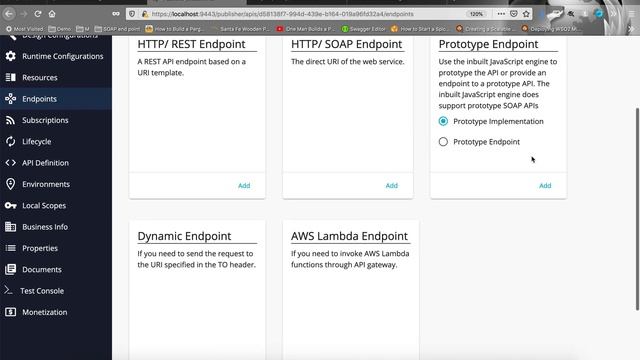This screenshot has height=360, width=640.
Task: Click the HTTP/ REST Endpoint heading
Action: (191, 44)
